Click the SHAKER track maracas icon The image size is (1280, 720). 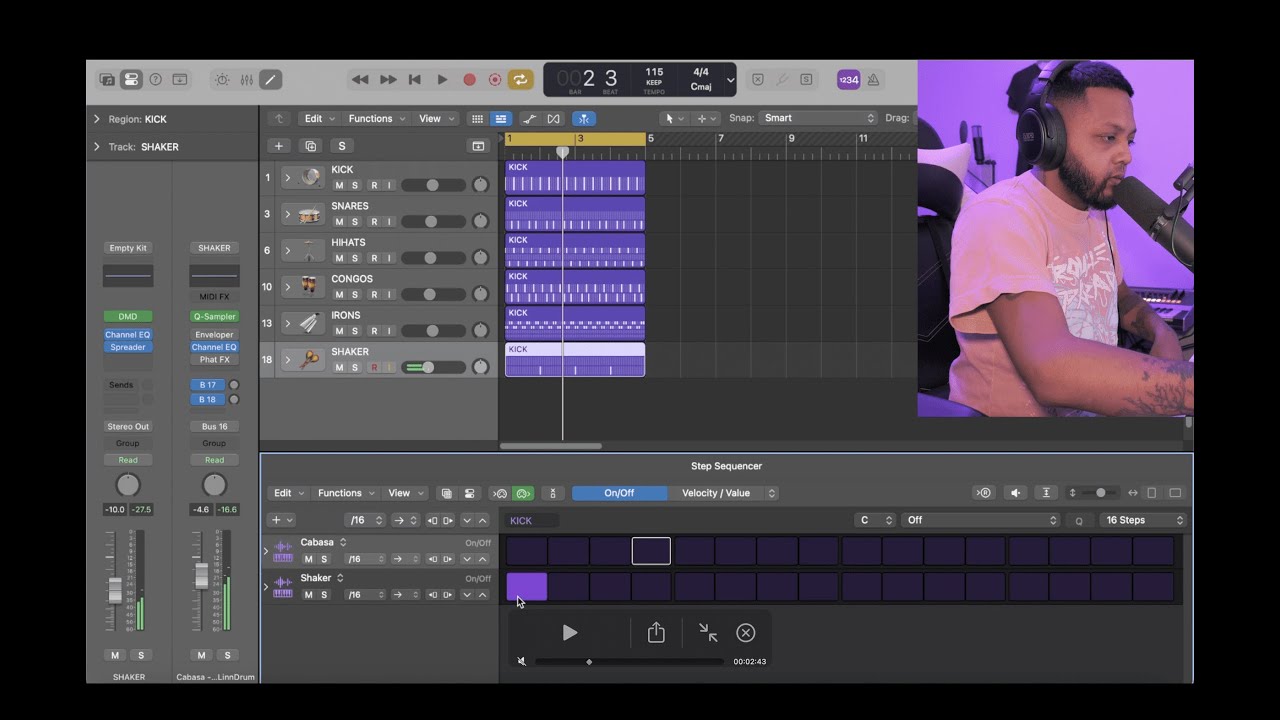click(311, 360)
